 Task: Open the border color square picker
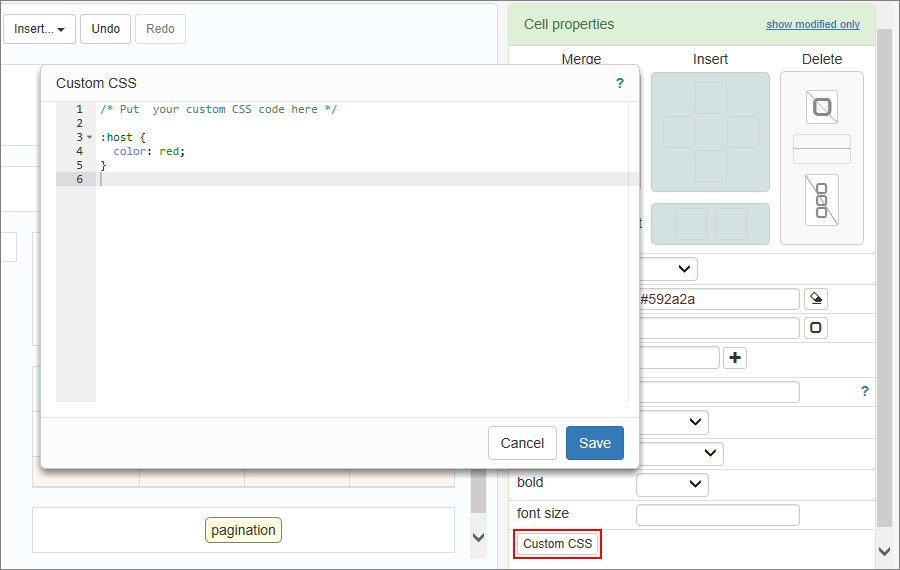pos(816,328)
